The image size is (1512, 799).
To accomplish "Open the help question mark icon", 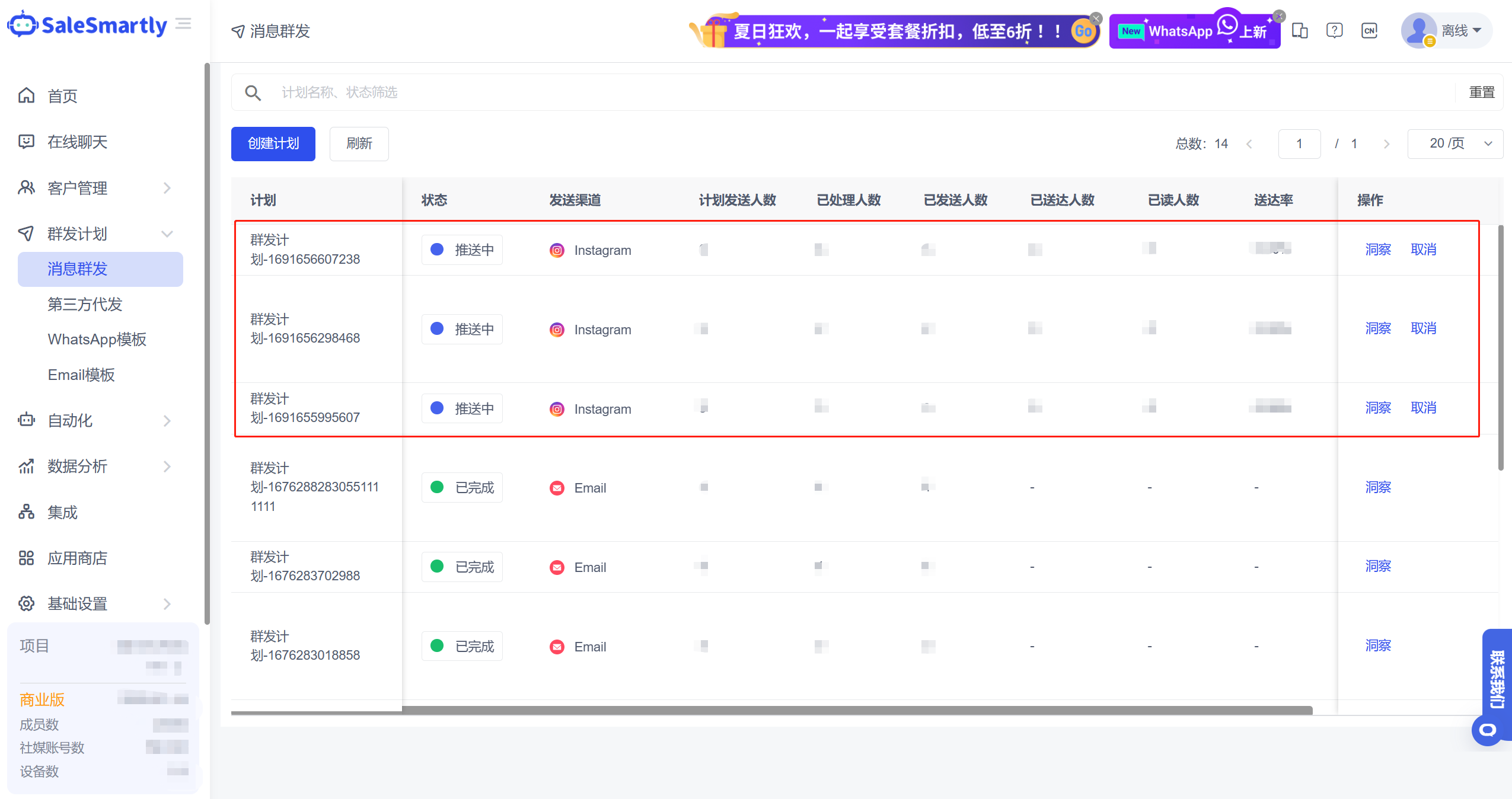I will (1334, 31).
